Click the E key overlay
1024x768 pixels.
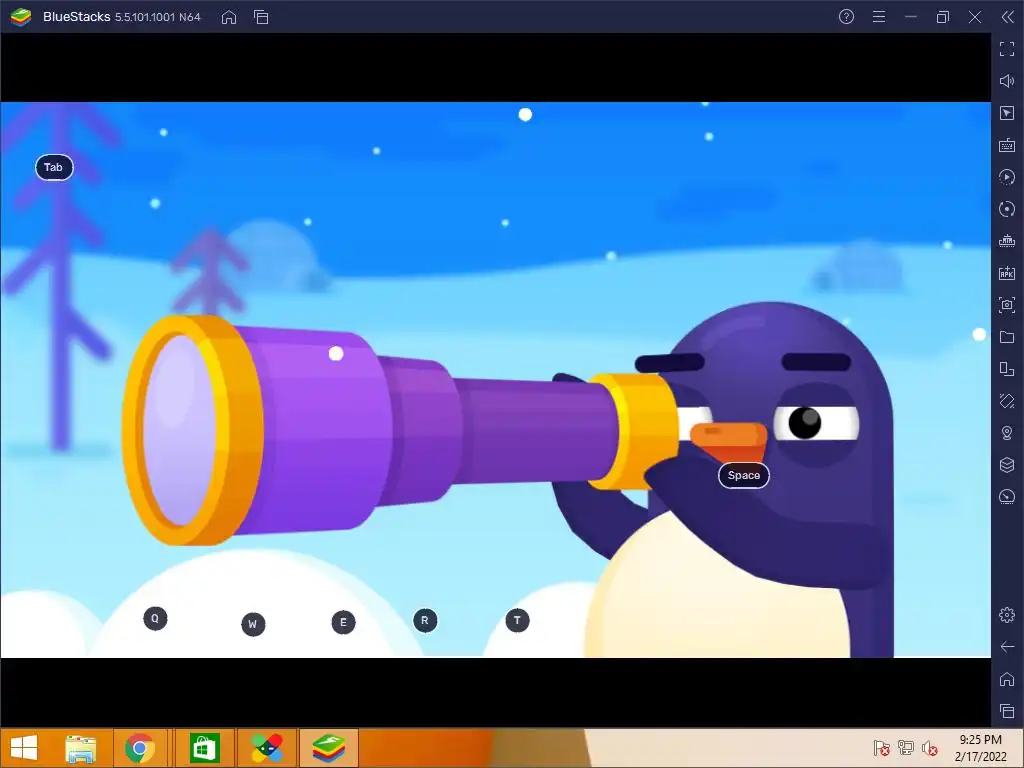[344, 622]
